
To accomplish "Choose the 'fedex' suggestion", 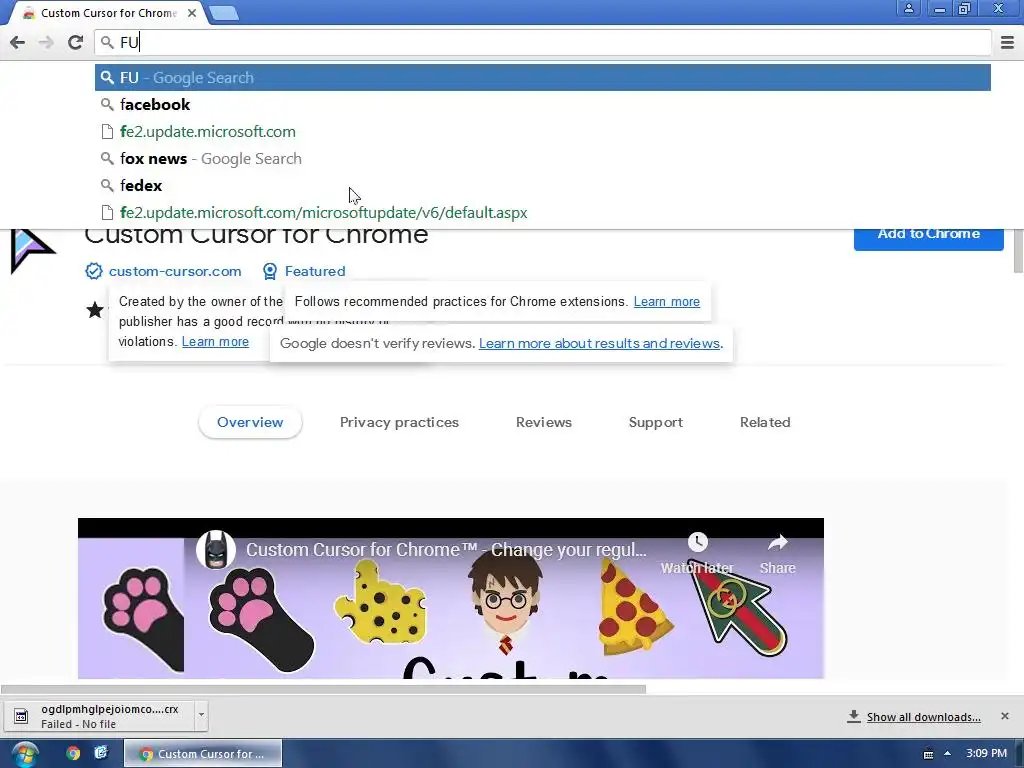I will 543,185.
